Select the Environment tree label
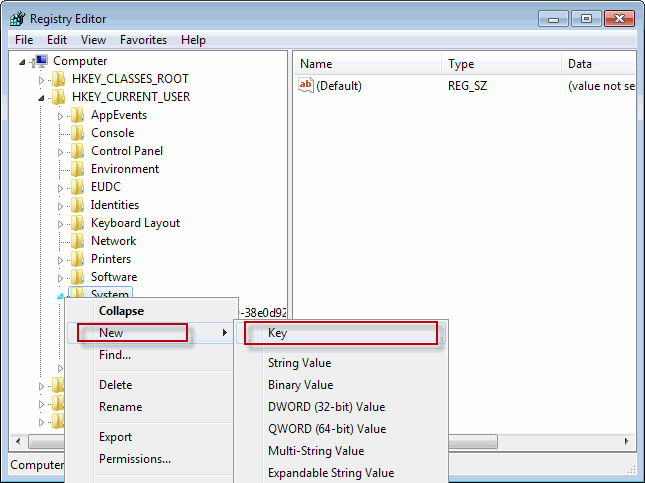Screen dimensions: 645x483 point(125,169)
